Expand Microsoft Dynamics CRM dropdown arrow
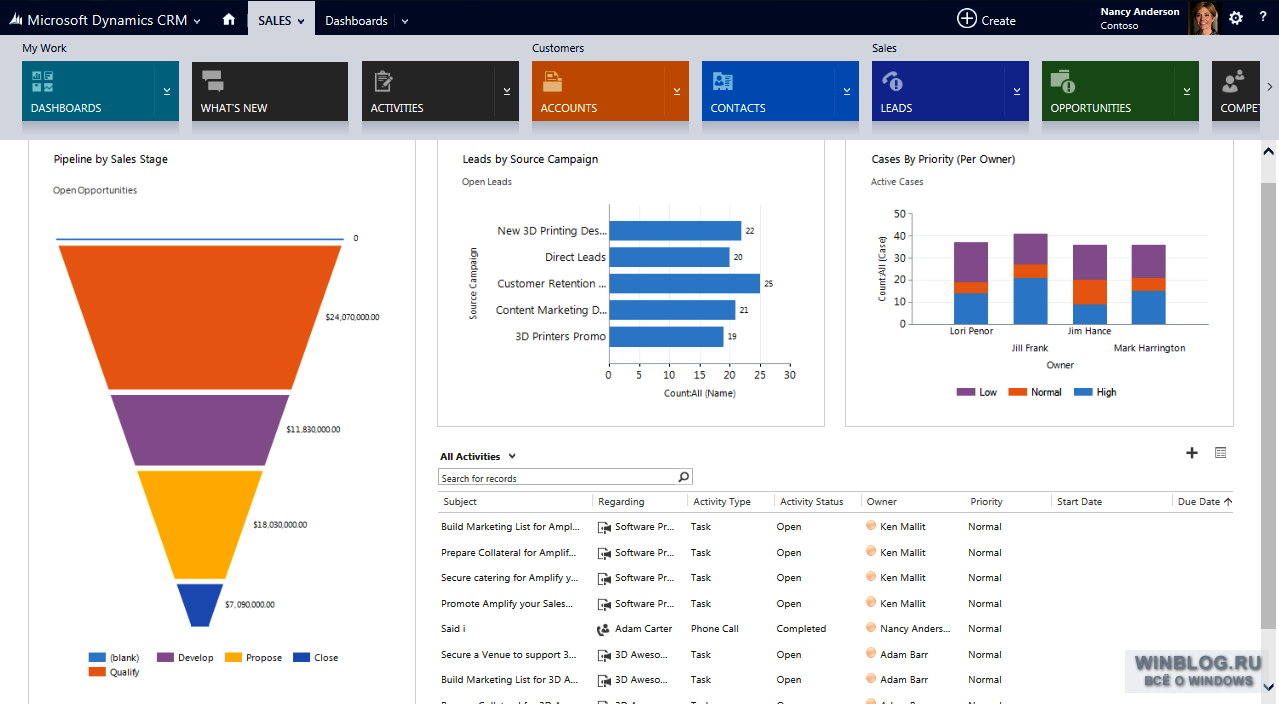Image resolution: width=1279 pixels, height=704 pixels. pos(197,21)
